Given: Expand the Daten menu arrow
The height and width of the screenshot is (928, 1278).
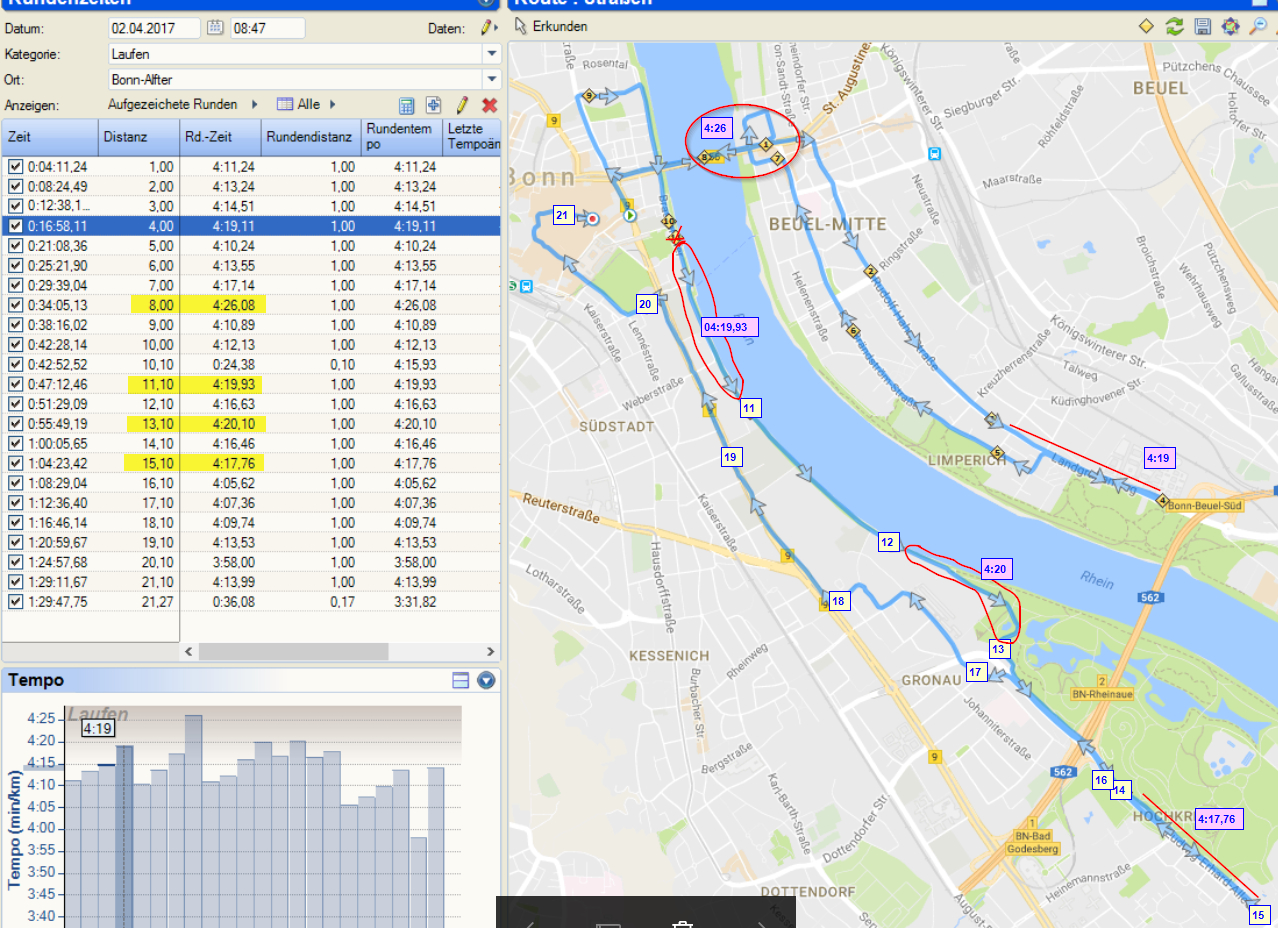Looking at the screenshot, I should click(497, 28).
